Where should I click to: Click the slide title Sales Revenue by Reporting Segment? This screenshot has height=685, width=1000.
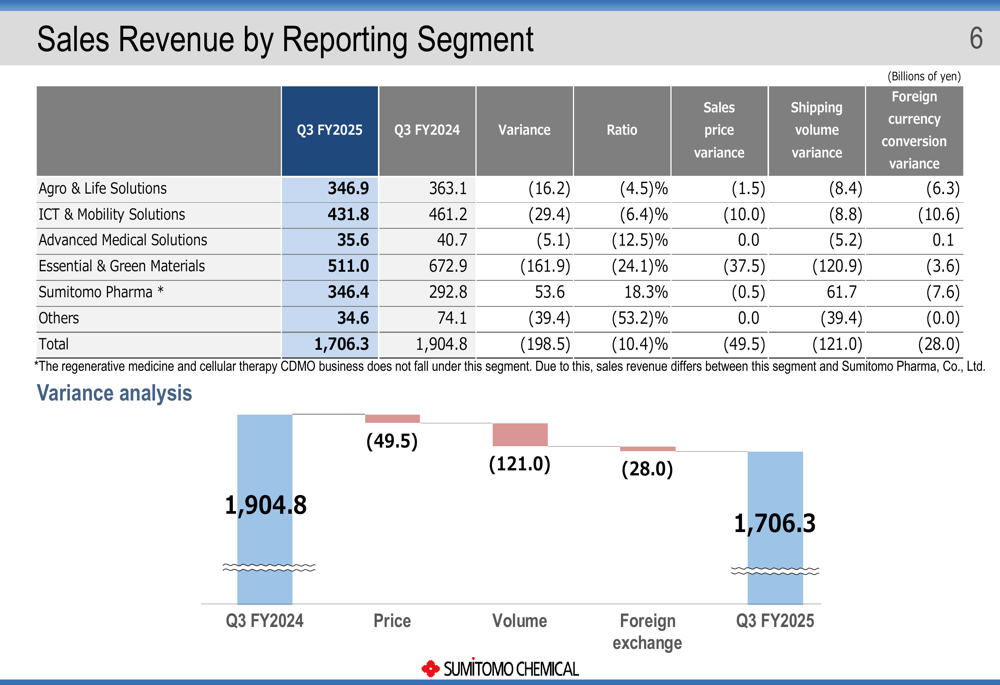pyautogui.click(x=285, y=40)
